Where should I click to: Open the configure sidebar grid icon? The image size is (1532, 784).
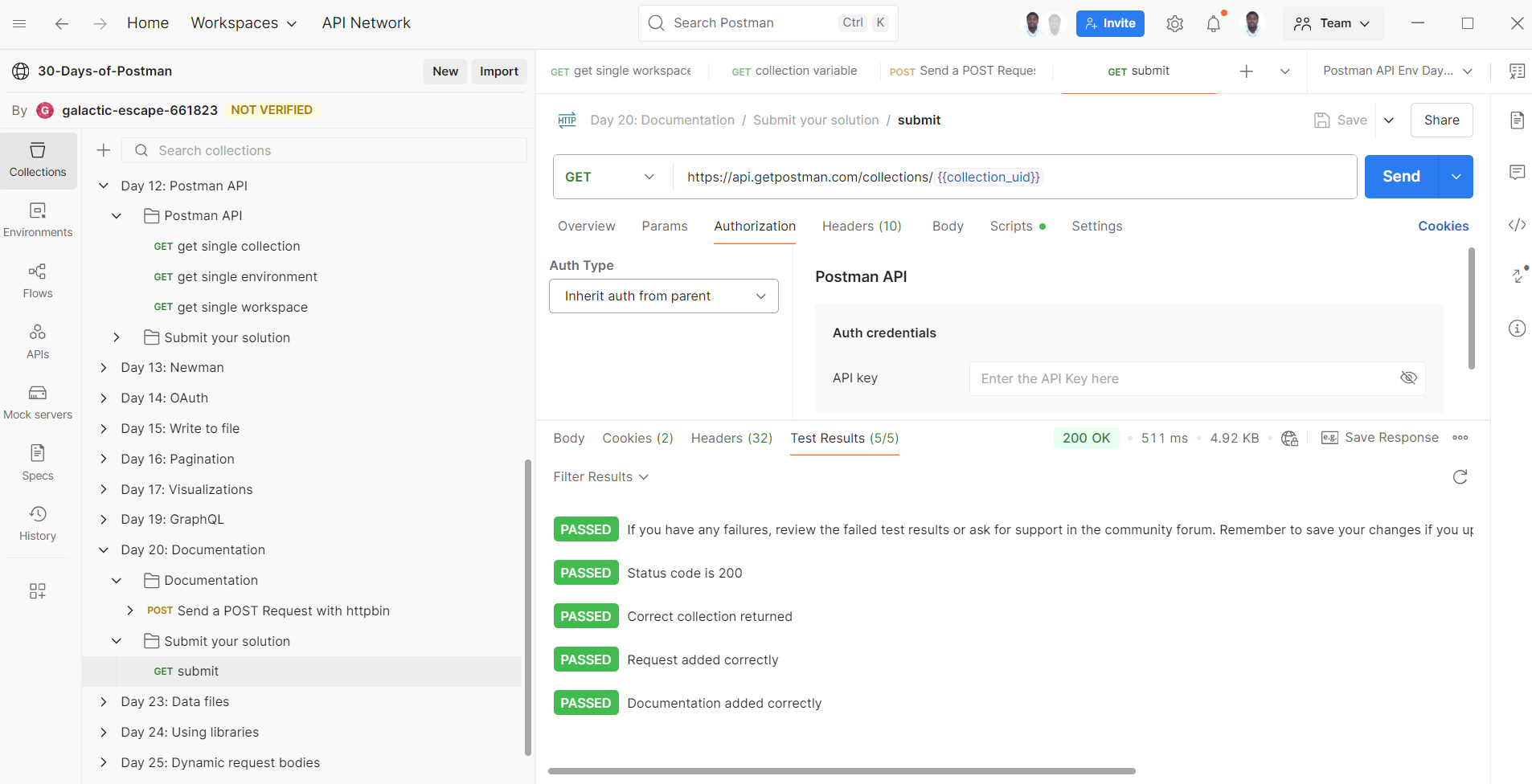(38, 591)
